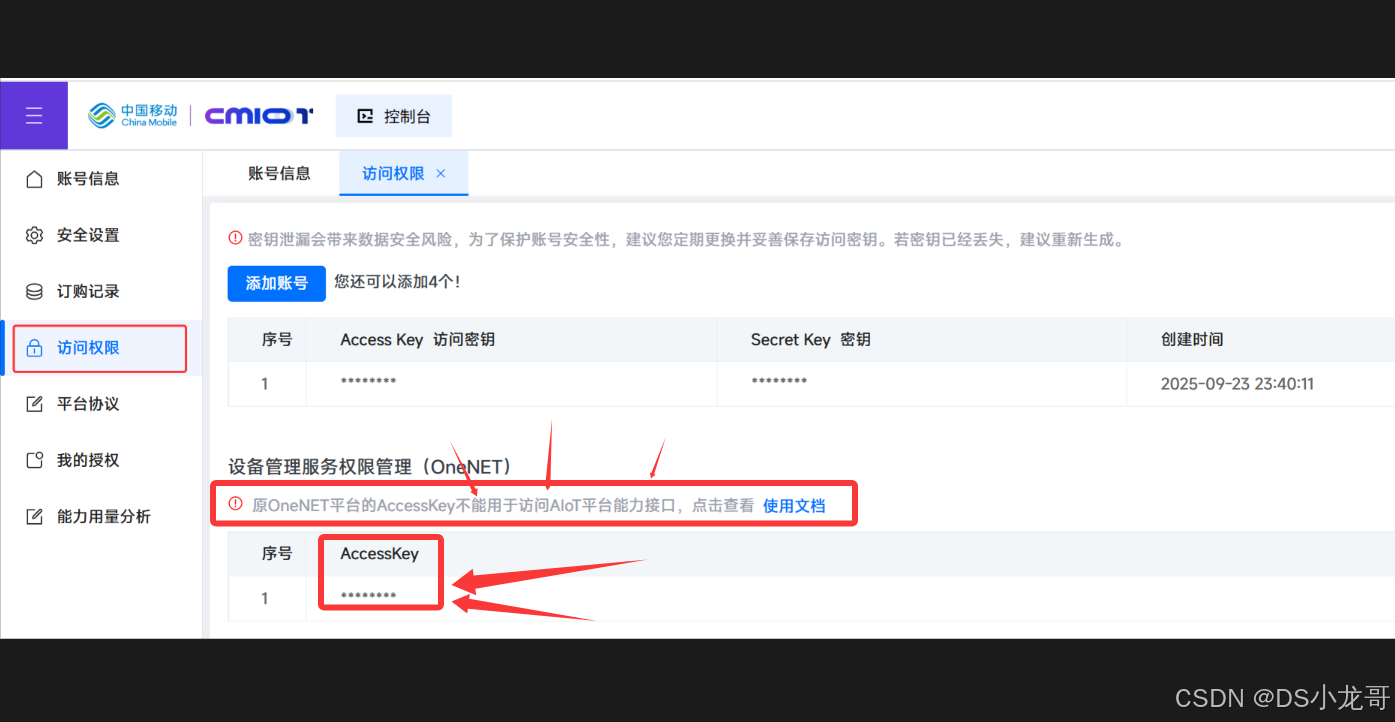This screenshot has height=722, width=1395.
Task: Click the 序号 header in top table
Action: point(277,340)
